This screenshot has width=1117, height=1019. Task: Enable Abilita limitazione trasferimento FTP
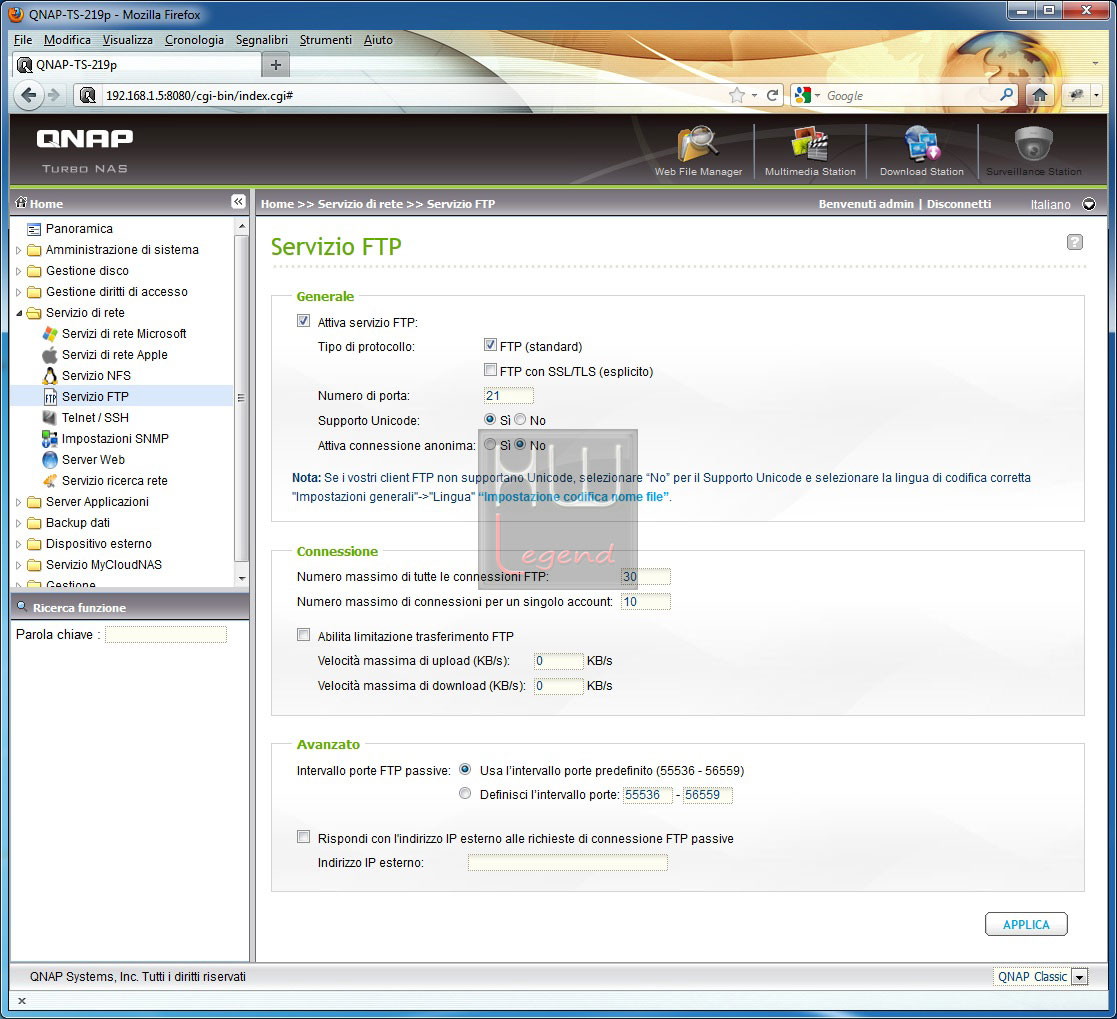click(x=303, y=635)
